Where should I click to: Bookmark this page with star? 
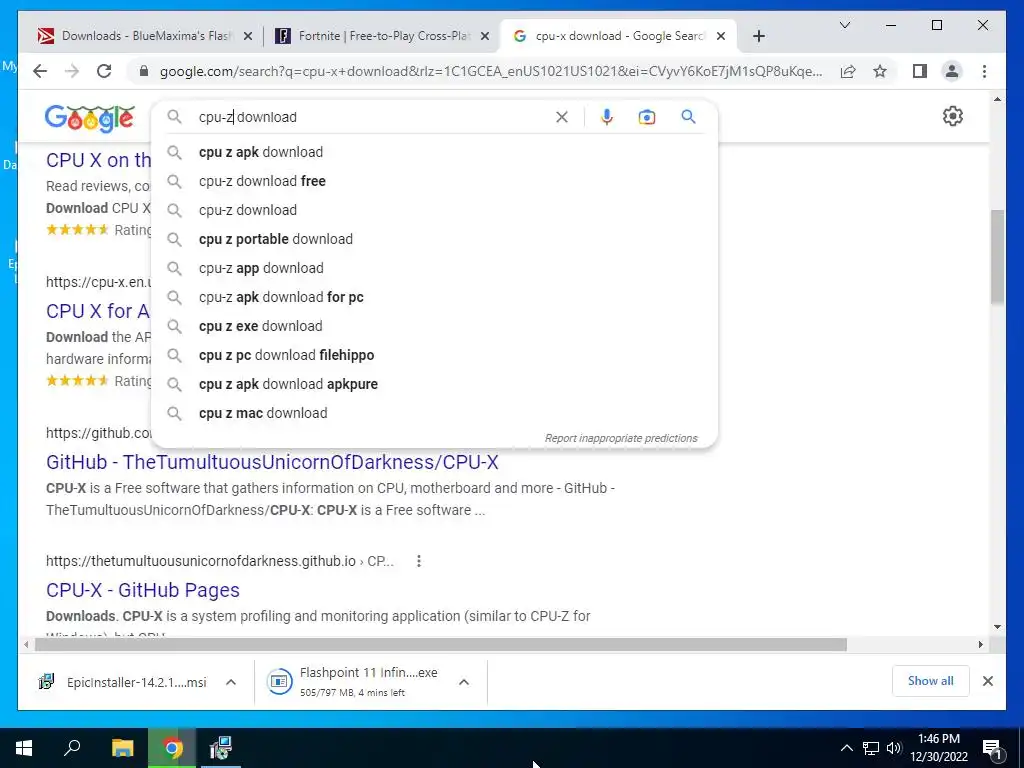pos(880,71)
